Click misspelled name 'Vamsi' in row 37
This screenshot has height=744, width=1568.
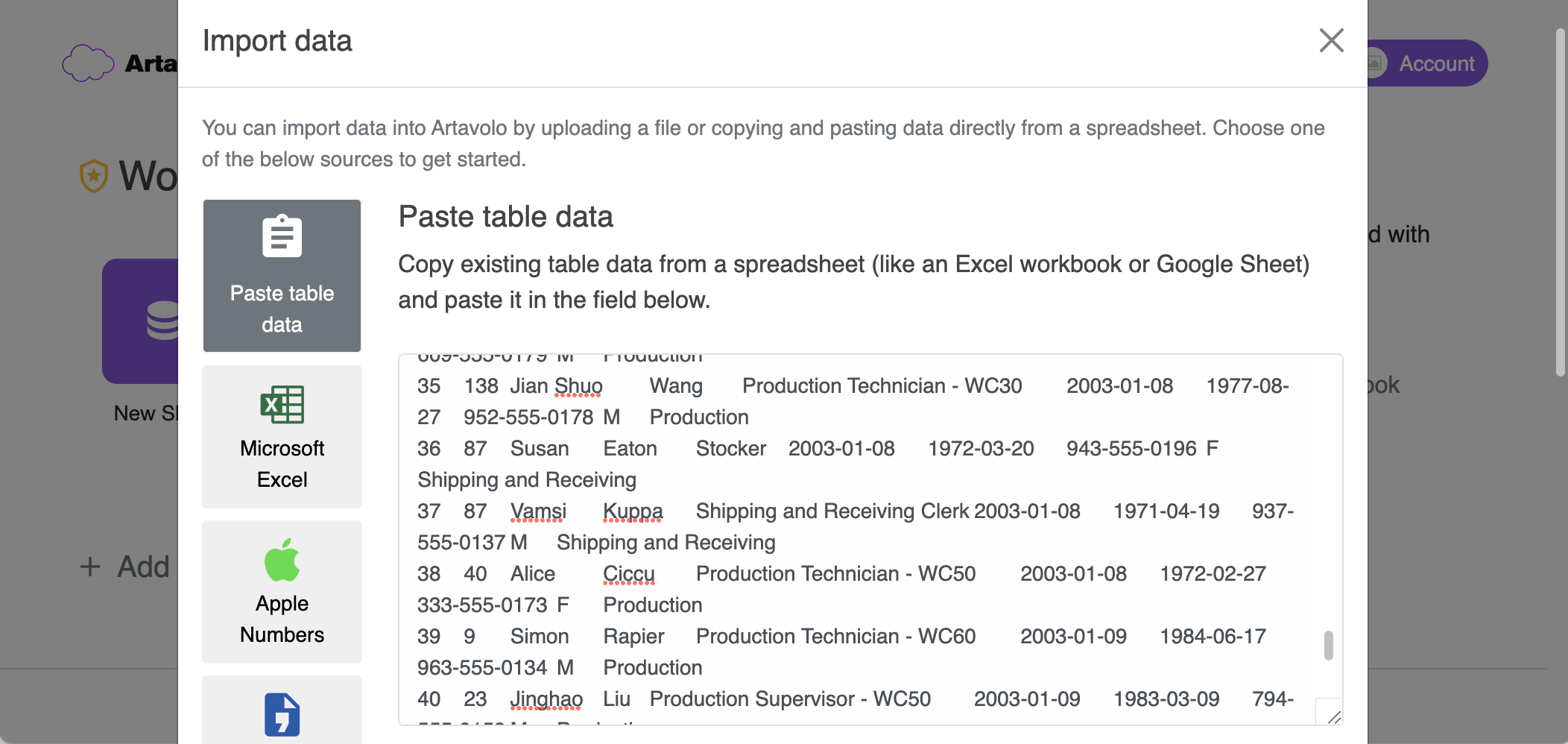[538, 511]
